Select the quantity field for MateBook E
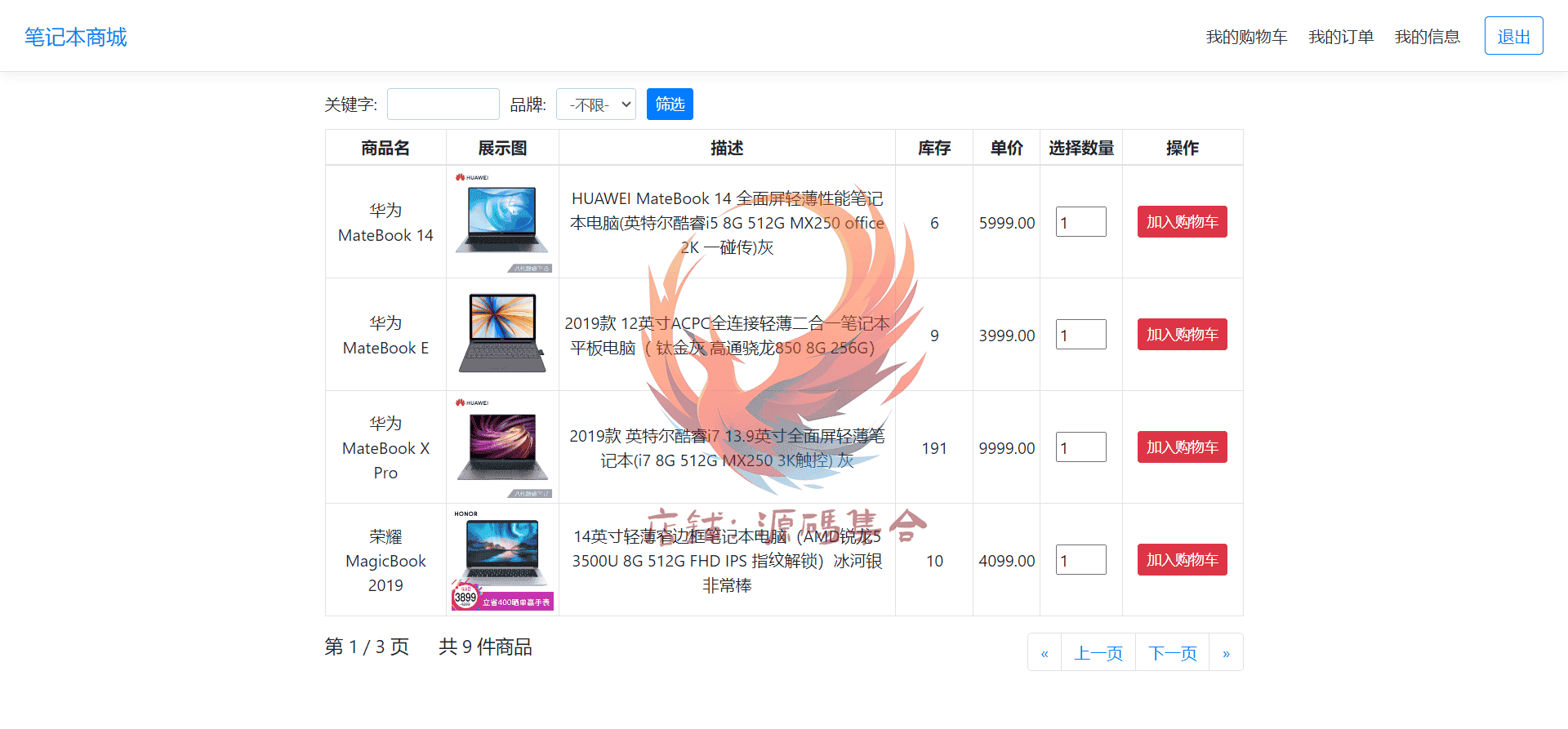The image size is (1568, 729). [1080, 335]
